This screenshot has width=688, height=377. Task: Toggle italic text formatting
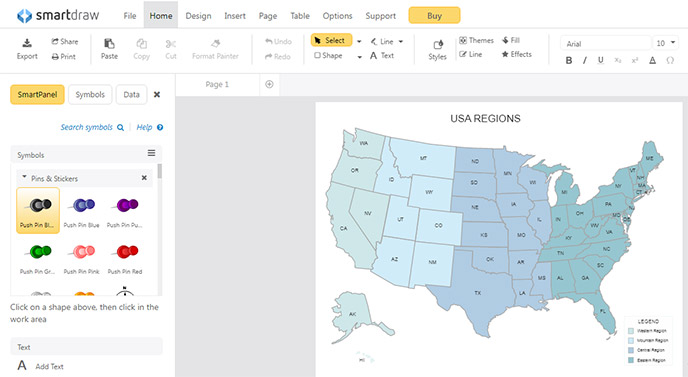click(584, 61)
